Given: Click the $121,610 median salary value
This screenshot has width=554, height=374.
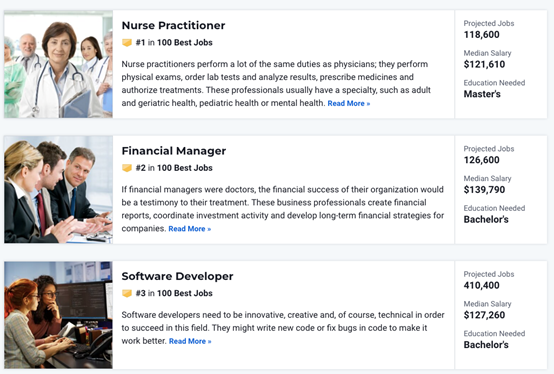Looking at the screenshot, I should [484, 64].
